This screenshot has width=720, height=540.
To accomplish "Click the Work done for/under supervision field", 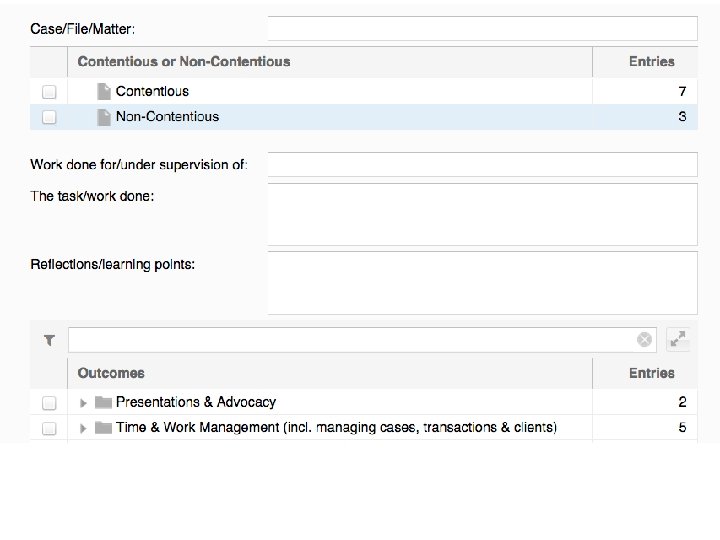I will [x=482, y=164].
